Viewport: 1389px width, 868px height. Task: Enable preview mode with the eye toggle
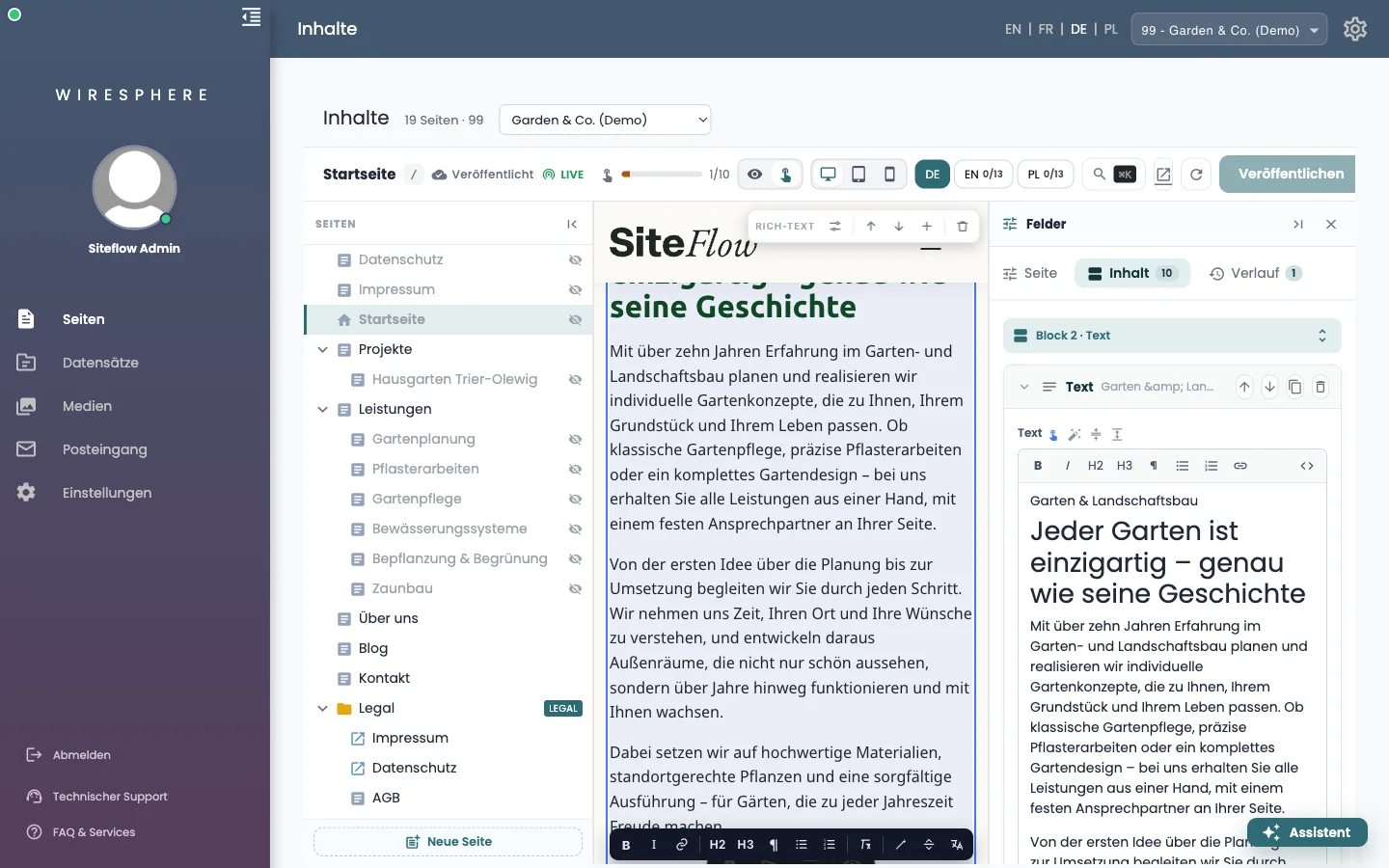click(755, 175)
